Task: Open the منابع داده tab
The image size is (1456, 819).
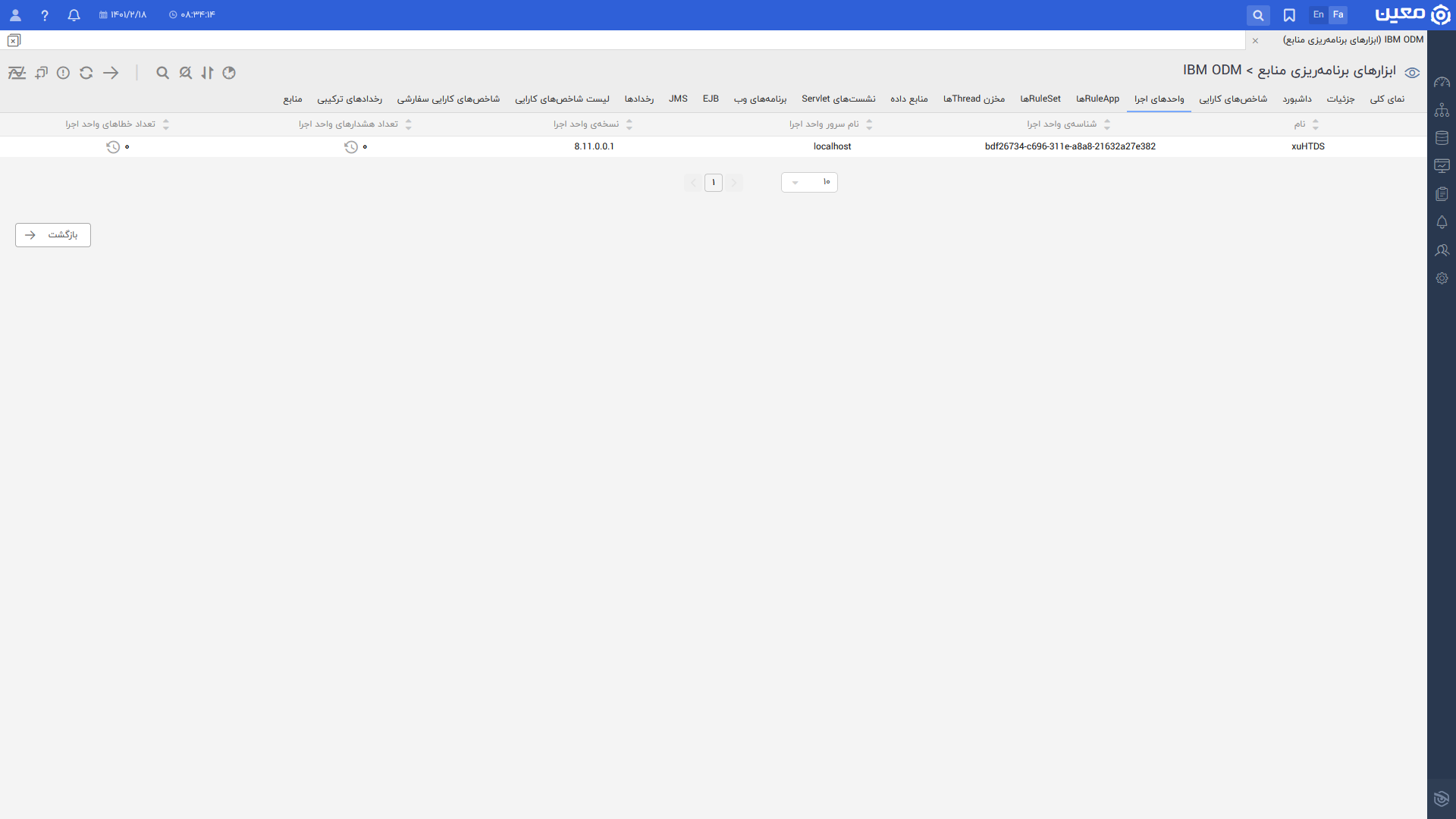Action: 909,99
